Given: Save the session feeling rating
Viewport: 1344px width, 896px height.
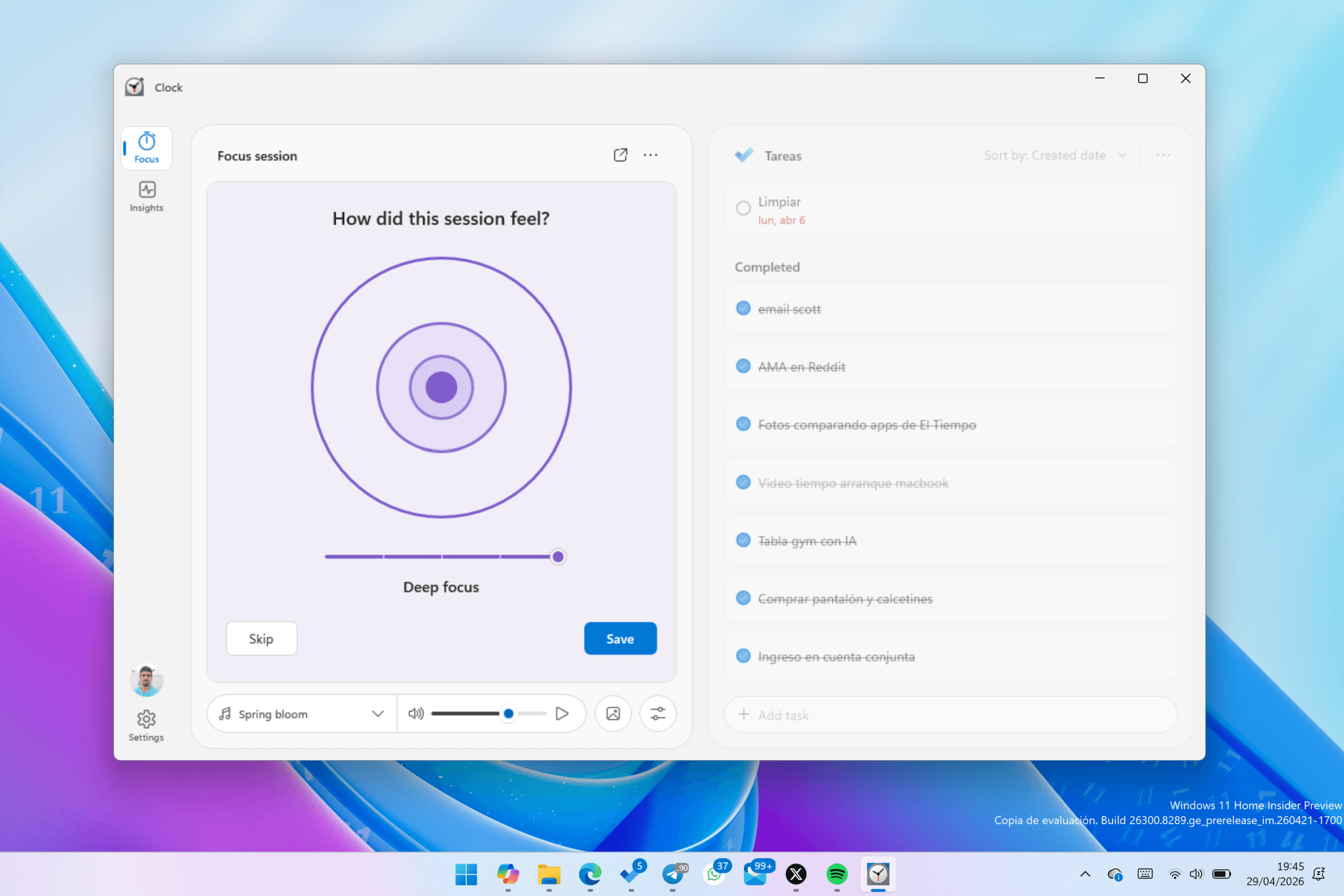Looking at the screenshot, I should click(620, 638).
